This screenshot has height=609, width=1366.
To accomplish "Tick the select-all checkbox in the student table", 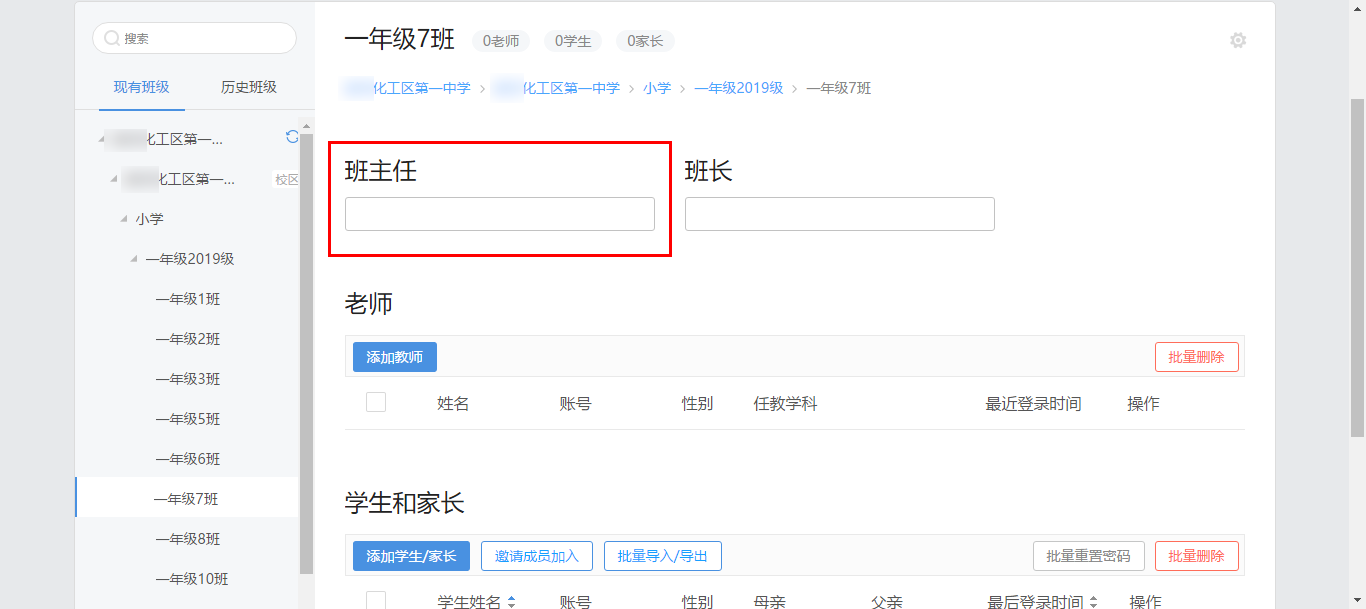I will (376, 600).
